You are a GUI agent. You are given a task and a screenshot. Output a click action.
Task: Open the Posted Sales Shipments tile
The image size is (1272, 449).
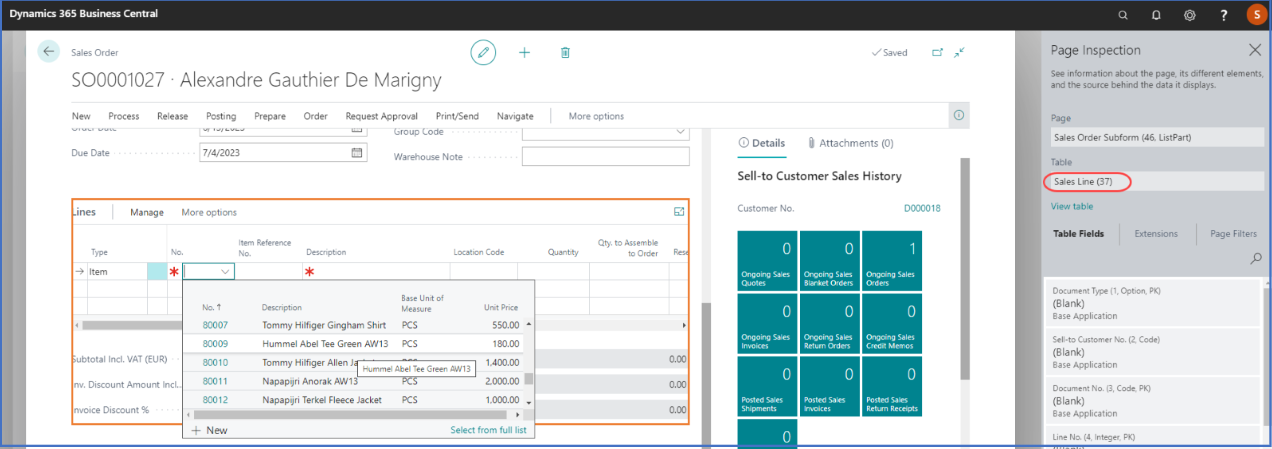click(767, 385)
